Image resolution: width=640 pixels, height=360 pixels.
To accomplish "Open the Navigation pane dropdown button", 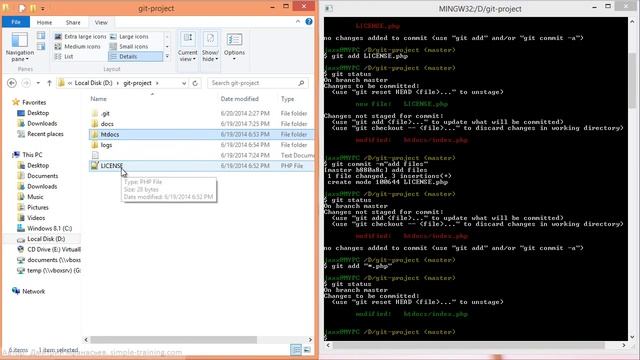I will pyautogui.click(x=19, y=47).
